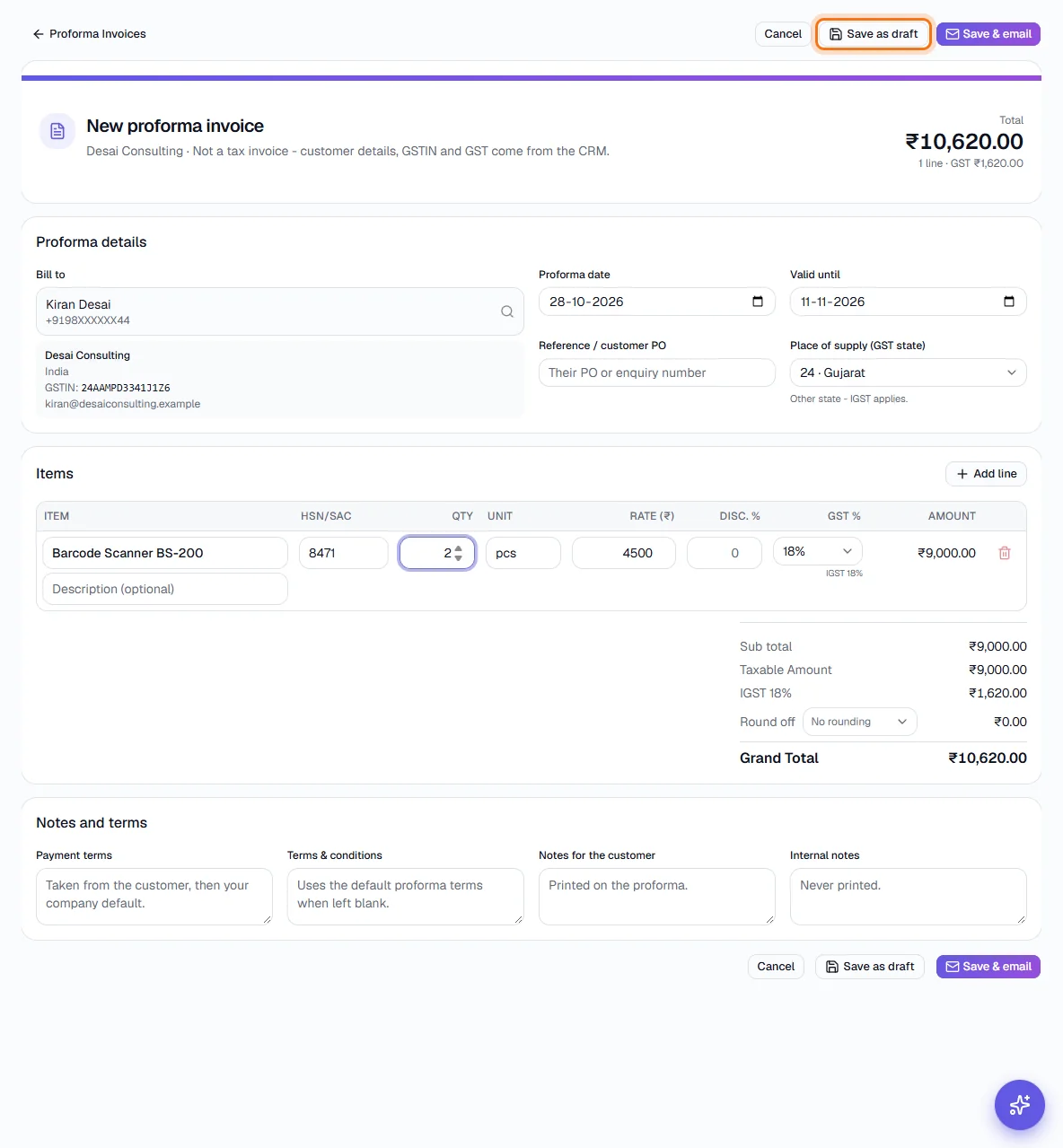
Task: Click the bottom Save & email button
Action: click(x=988, y=967)
